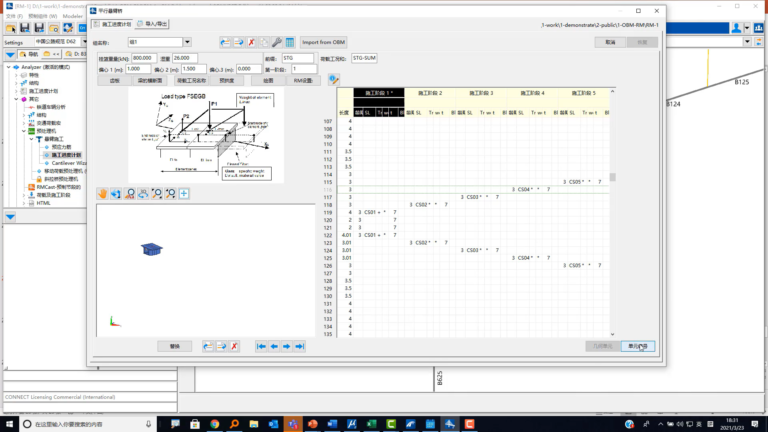Go to previous record blue arrow
768x432 pixels.
(274, 346)
